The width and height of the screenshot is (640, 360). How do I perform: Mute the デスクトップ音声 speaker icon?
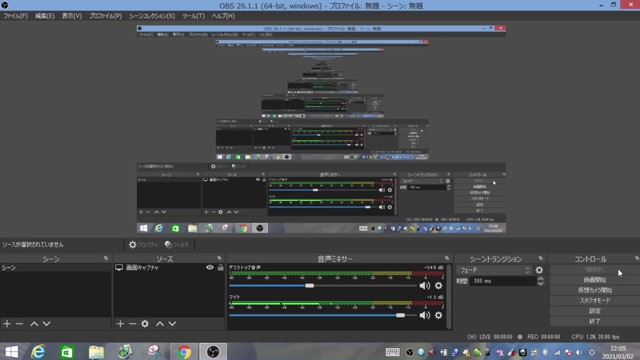click(x=424, y=286)
